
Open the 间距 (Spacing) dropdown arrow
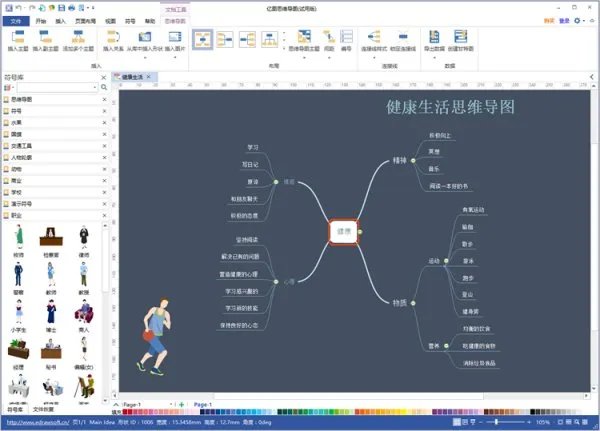[x=329, y=58]
